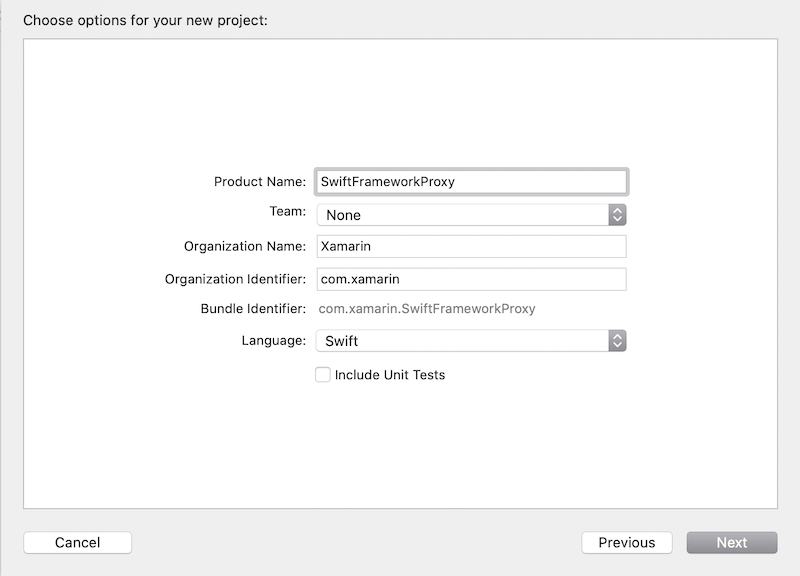Choose Swift in the Language combo box
The image size is (800, 576).
470,341
